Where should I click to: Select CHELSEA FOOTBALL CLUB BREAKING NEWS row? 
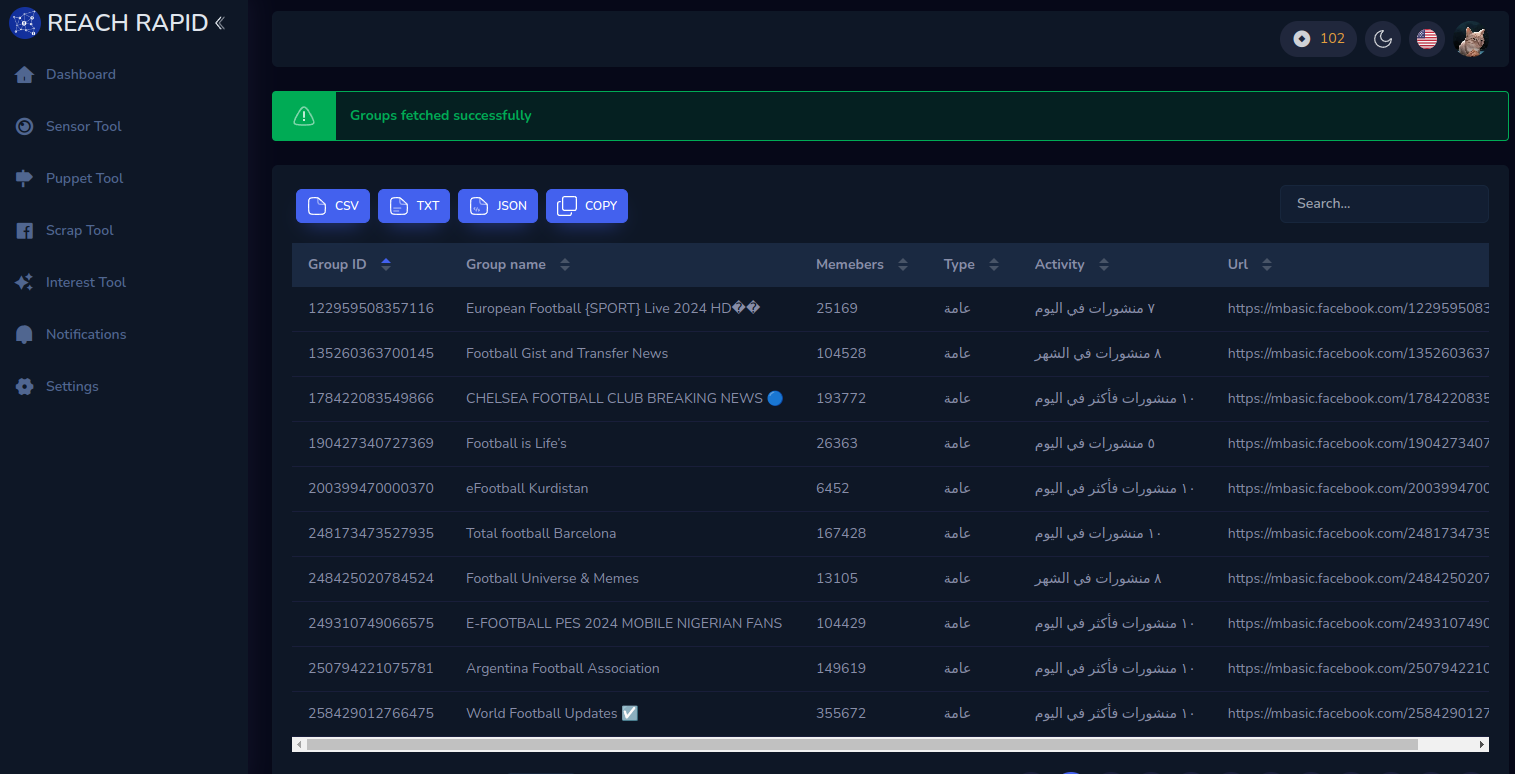pyautogui.click(x=890, y=398)
